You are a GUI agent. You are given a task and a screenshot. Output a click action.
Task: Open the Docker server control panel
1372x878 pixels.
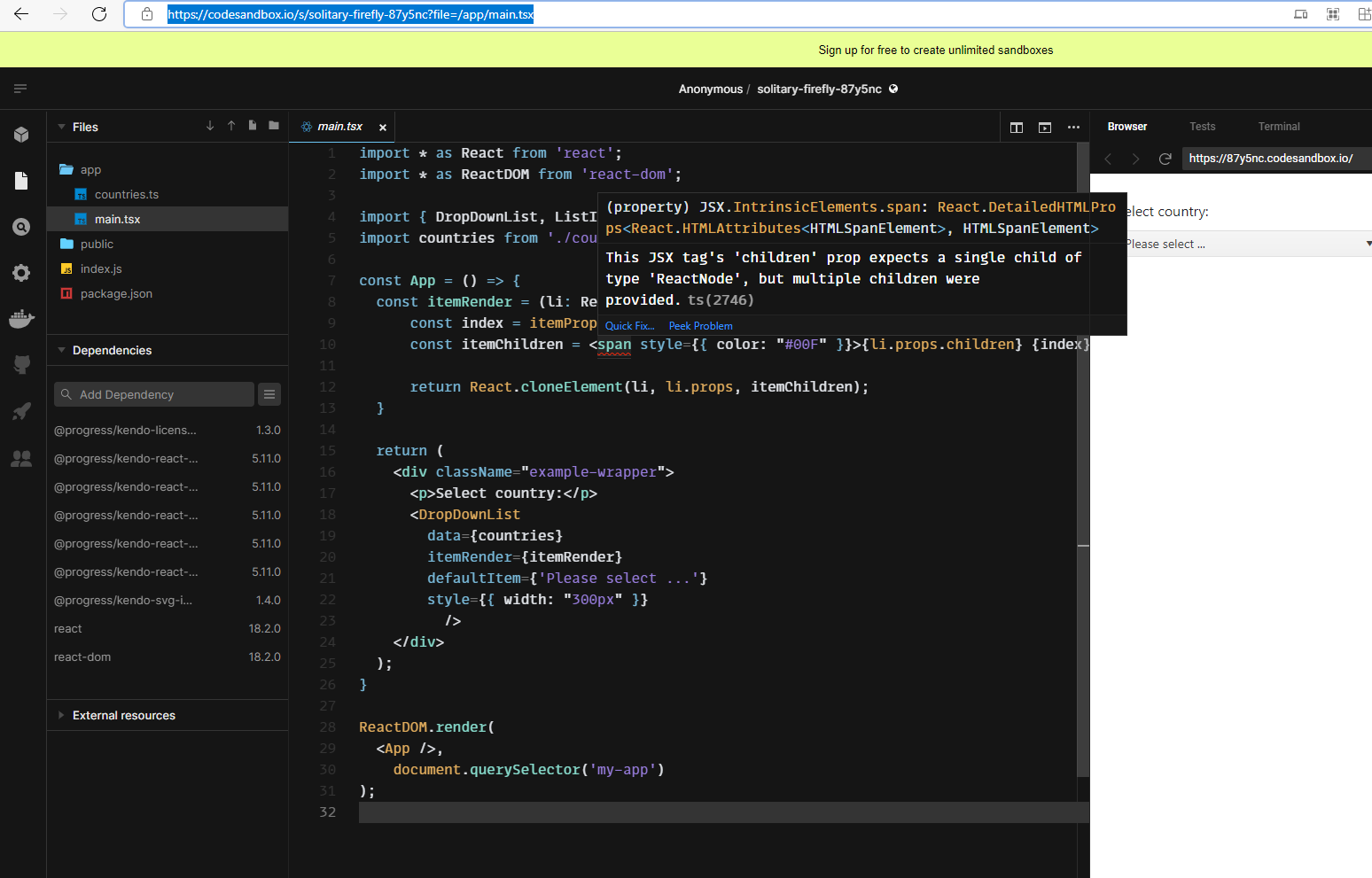tap(21, 319)
